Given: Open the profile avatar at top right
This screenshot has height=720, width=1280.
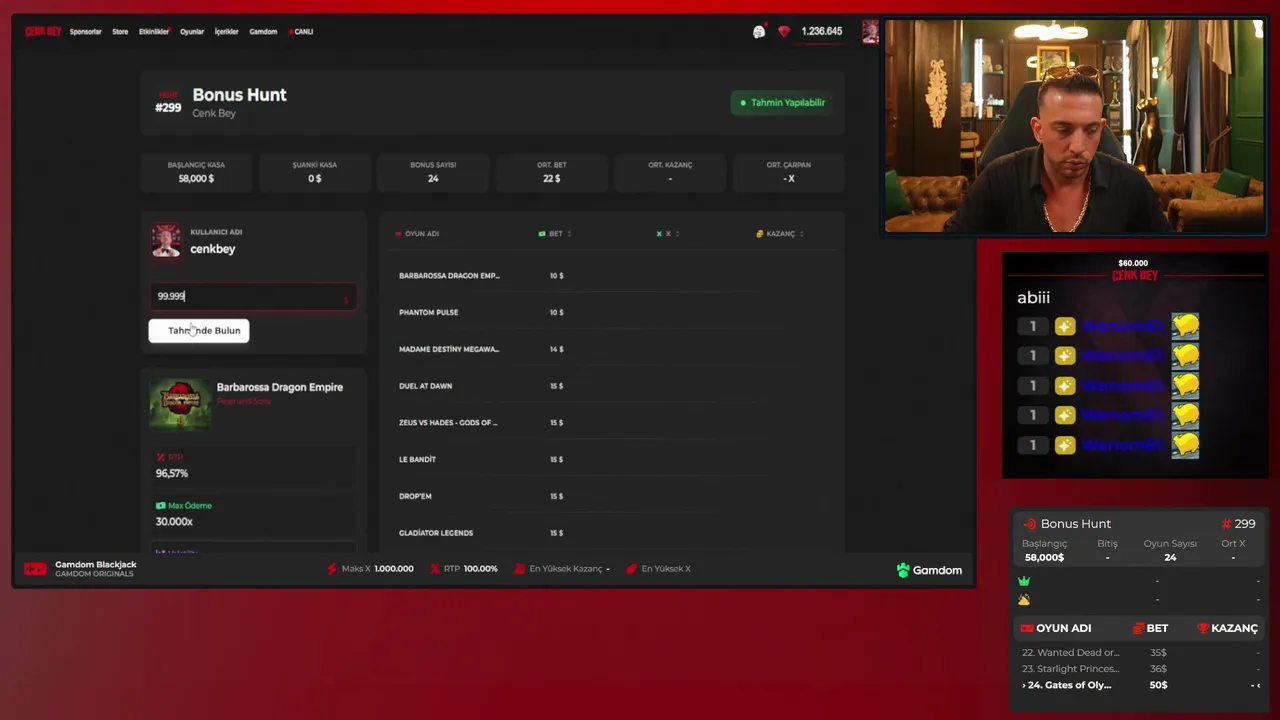Looking at the screenshot, I should coord(870,32).
